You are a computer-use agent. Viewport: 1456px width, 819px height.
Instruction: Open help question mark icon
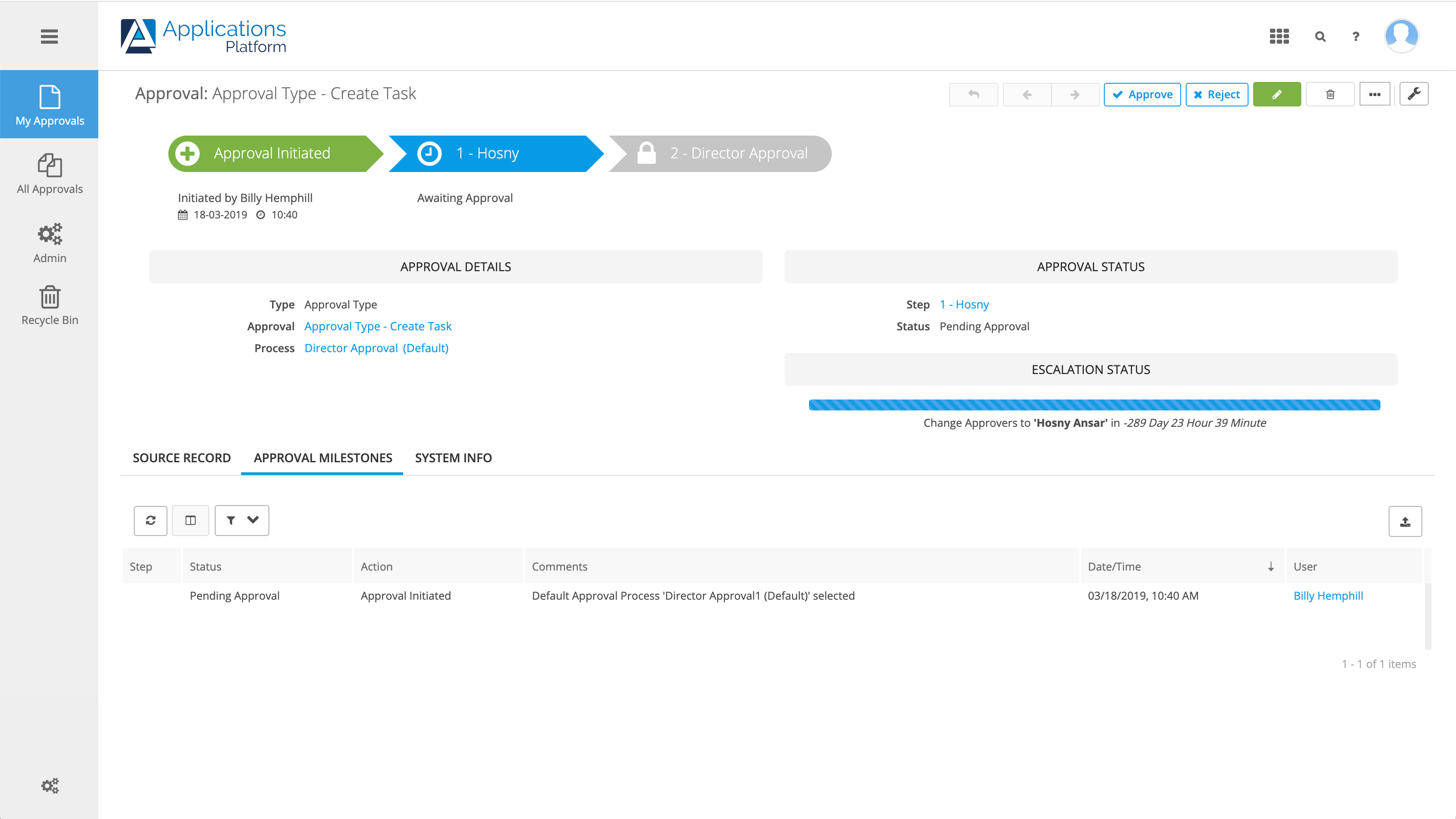click(x=1355, y=37)
